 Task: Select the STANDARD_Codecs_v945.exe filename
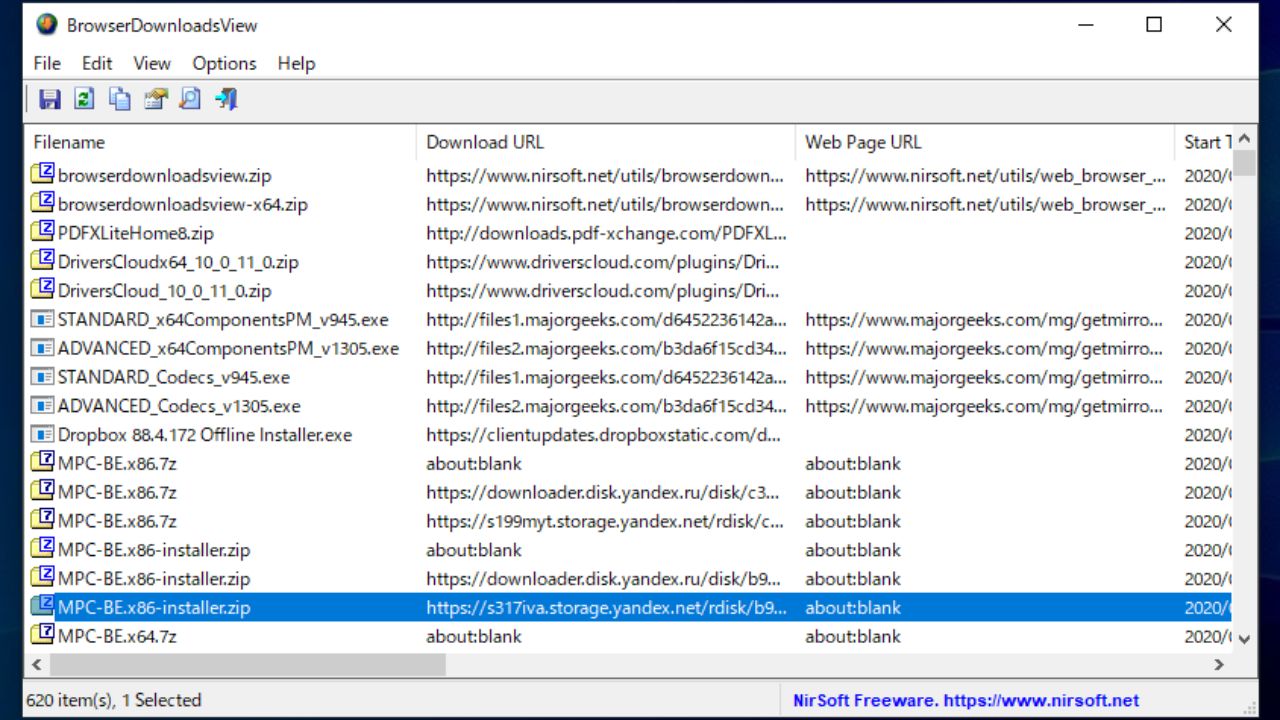[174, 377]
